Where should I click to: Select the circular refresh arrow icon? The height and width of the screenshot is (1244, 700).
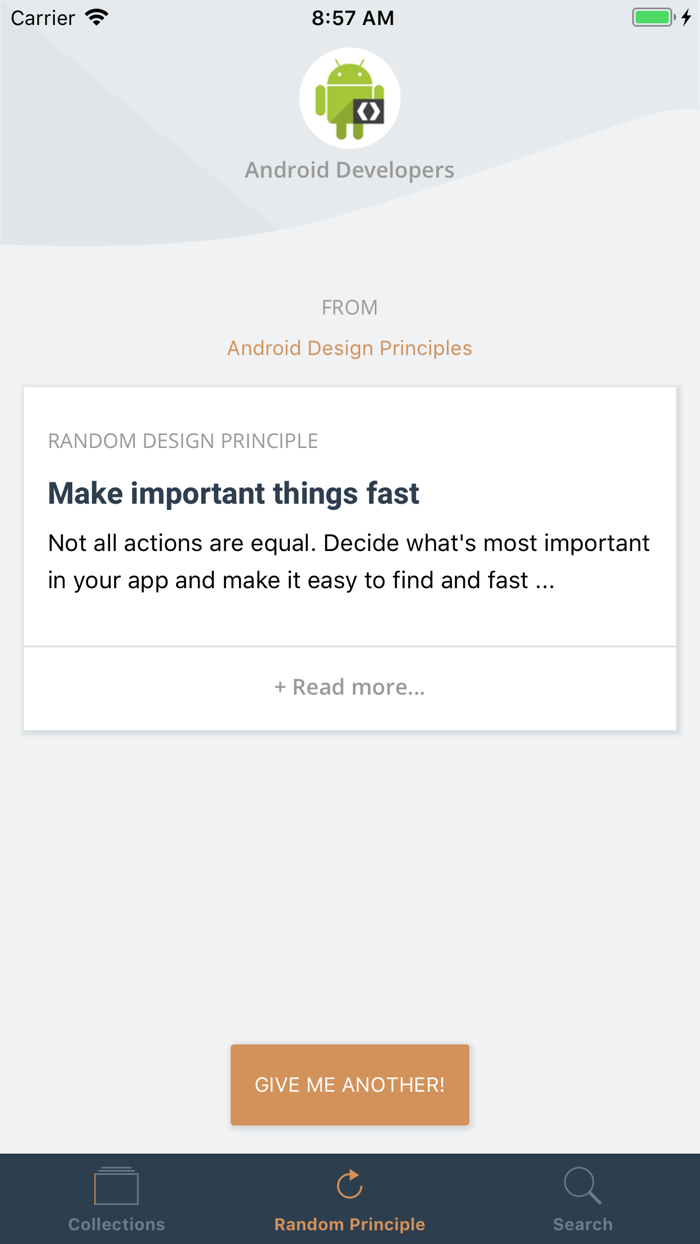349,1181
